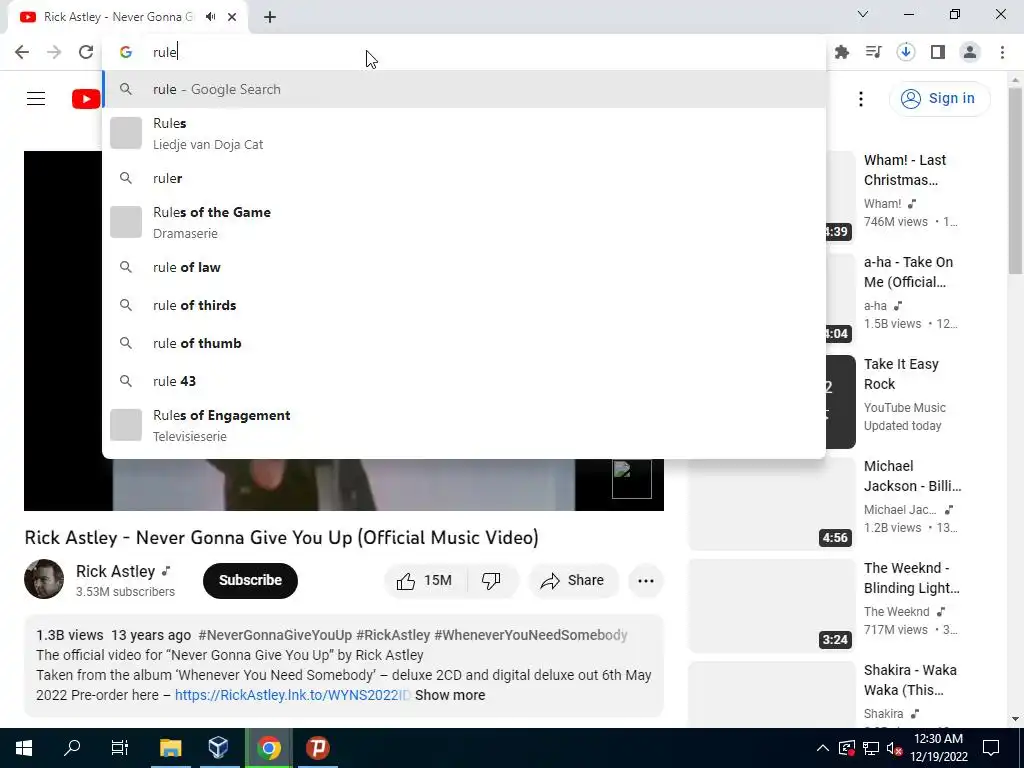
Task: Open the YouTube hamburger guide menu
Action: [36, 99]
